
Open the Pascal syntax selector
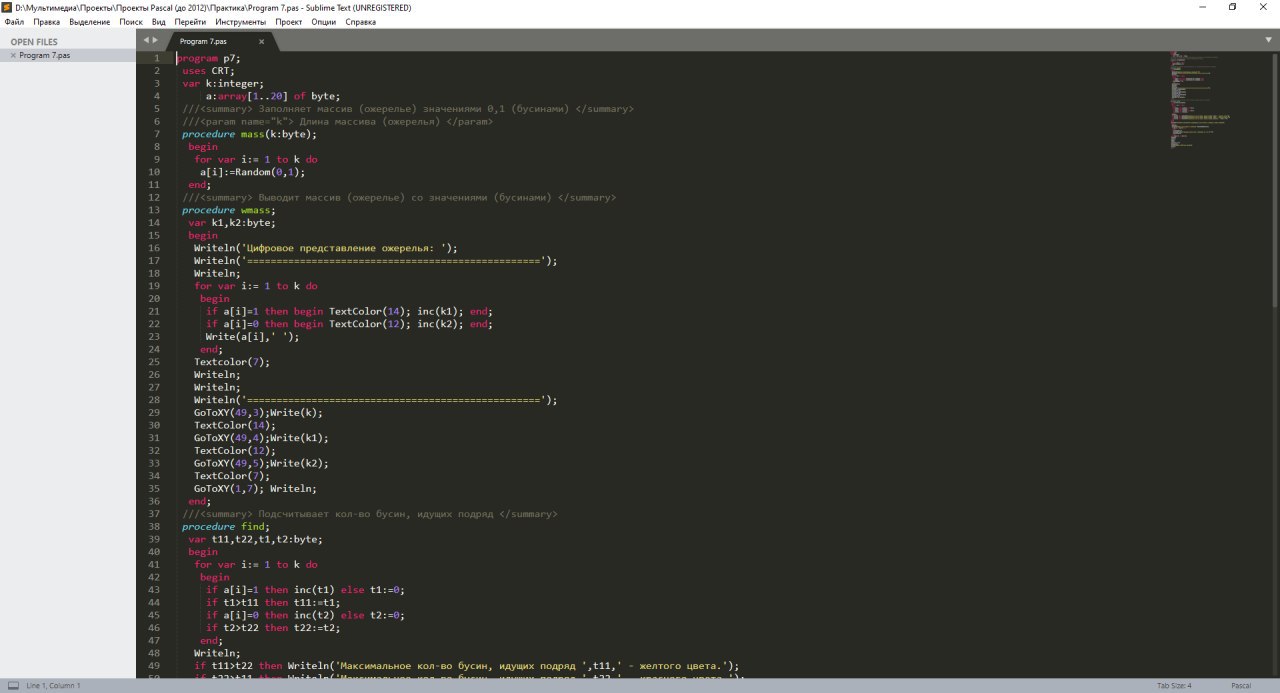[1240, 686]
